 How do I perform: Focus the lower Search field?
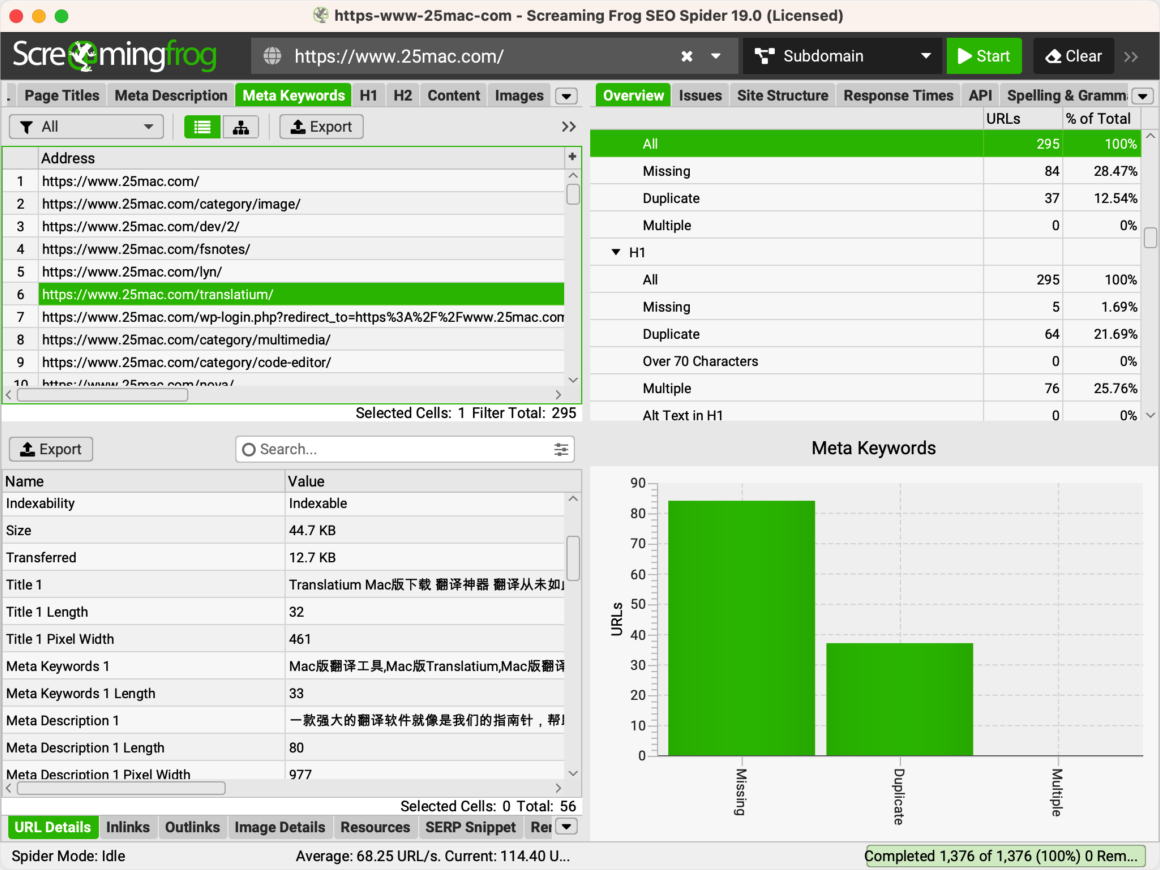(x=405, y=449)
